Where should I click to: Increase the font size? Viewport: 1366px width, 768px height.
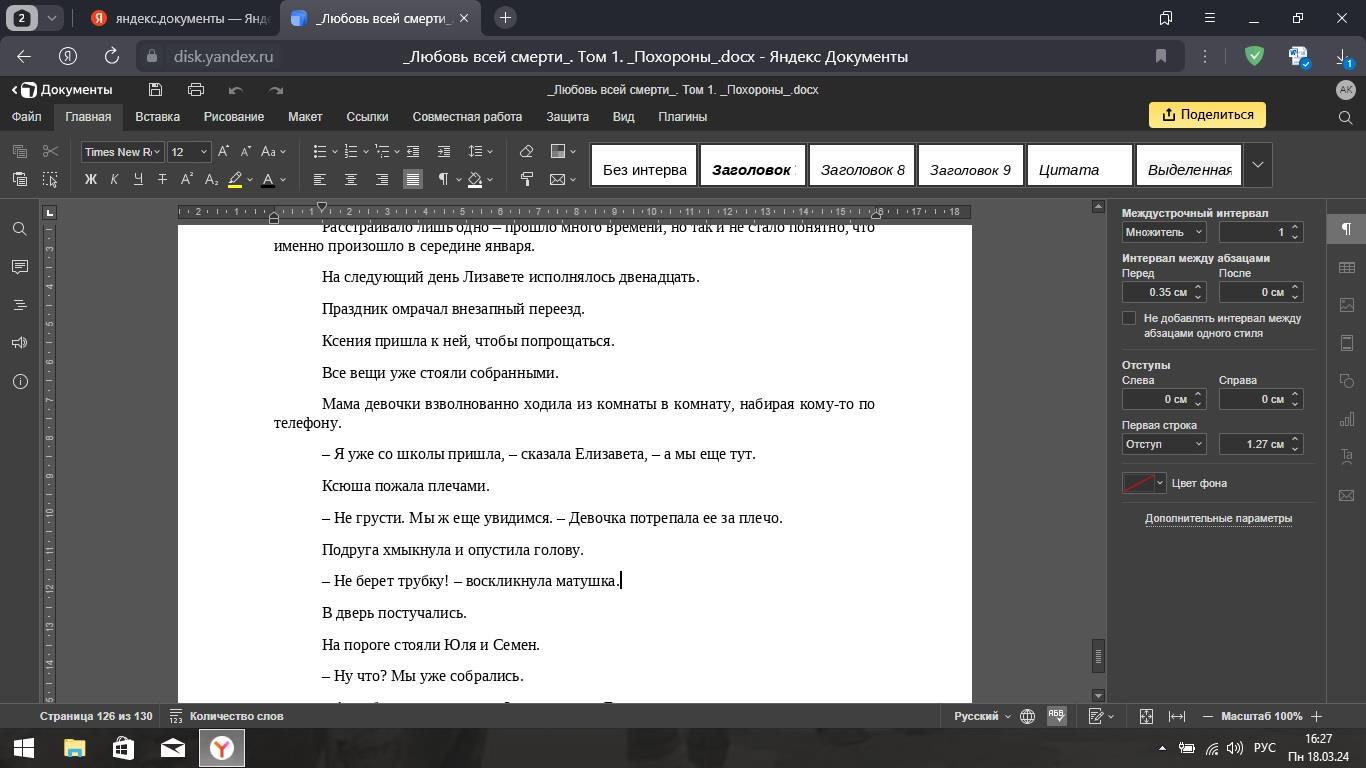(x=223, y=152)
